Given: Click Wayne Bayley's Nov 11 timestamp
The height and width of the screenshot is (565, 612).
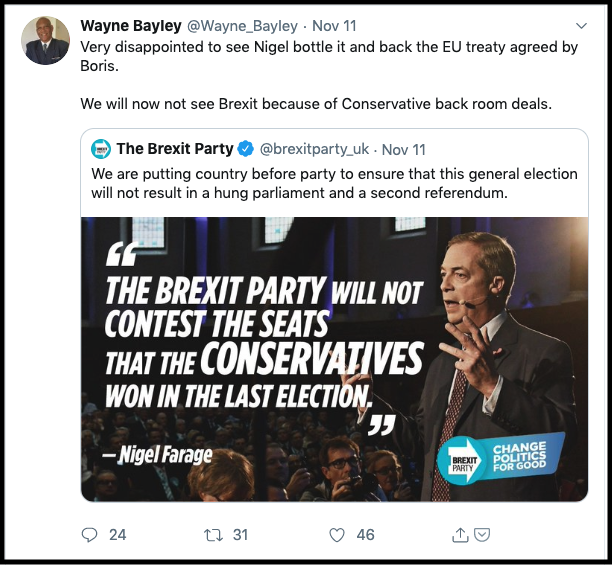Looking at the screenshot, I should [x=333, y=25].
